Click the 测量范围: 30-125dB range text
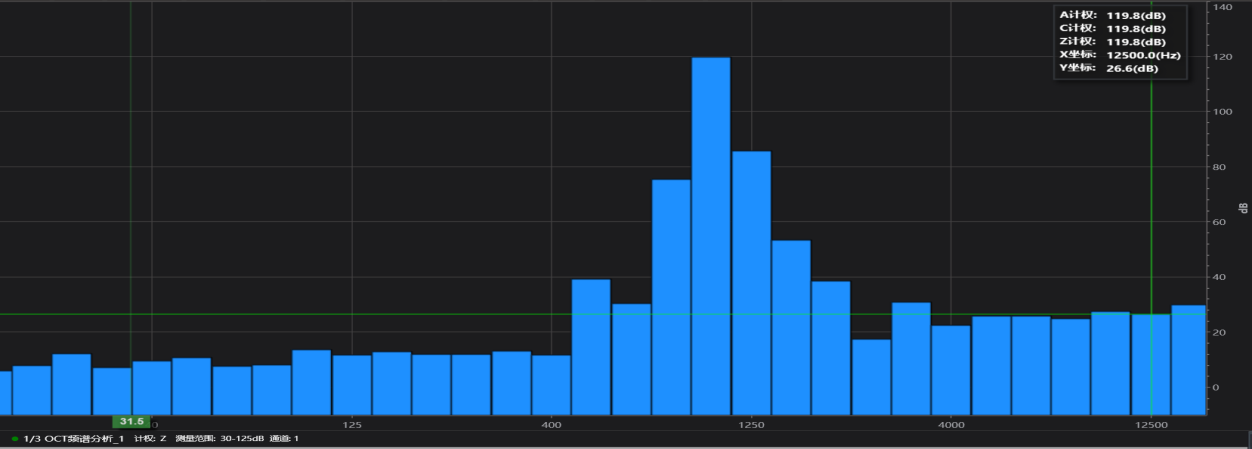 [218, 439]
